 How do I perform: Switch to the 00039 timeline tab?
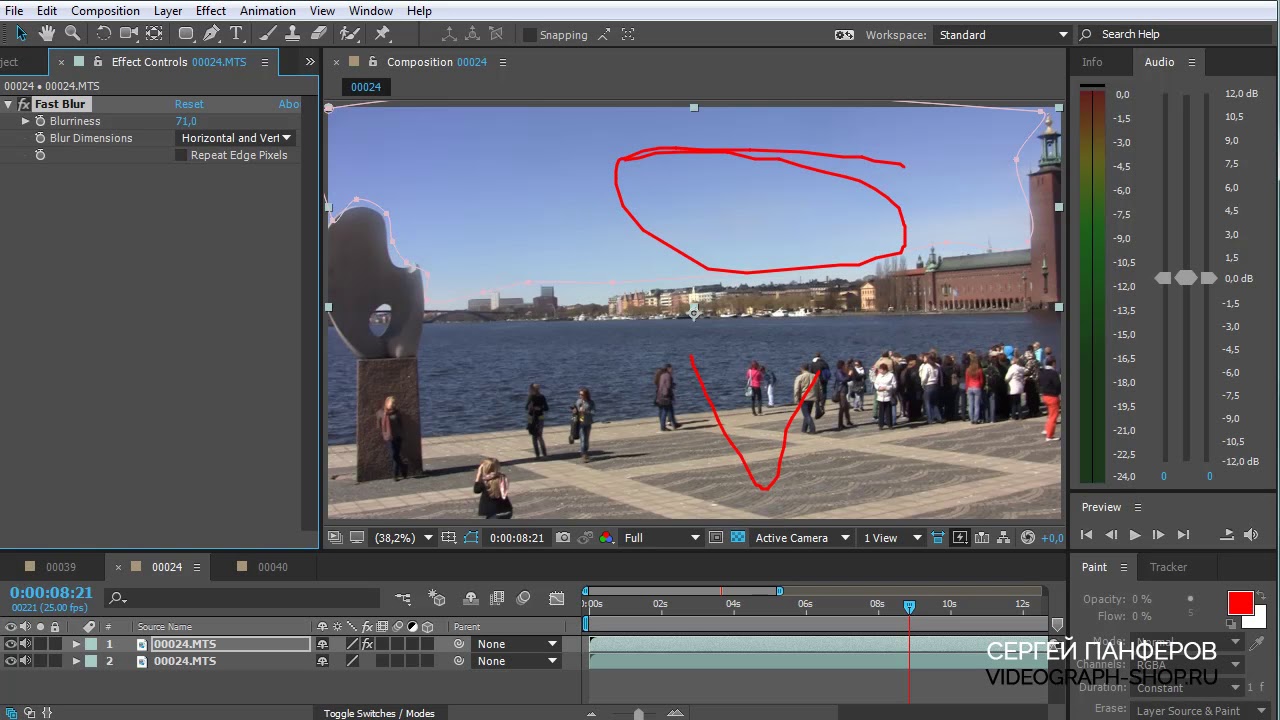61,567
